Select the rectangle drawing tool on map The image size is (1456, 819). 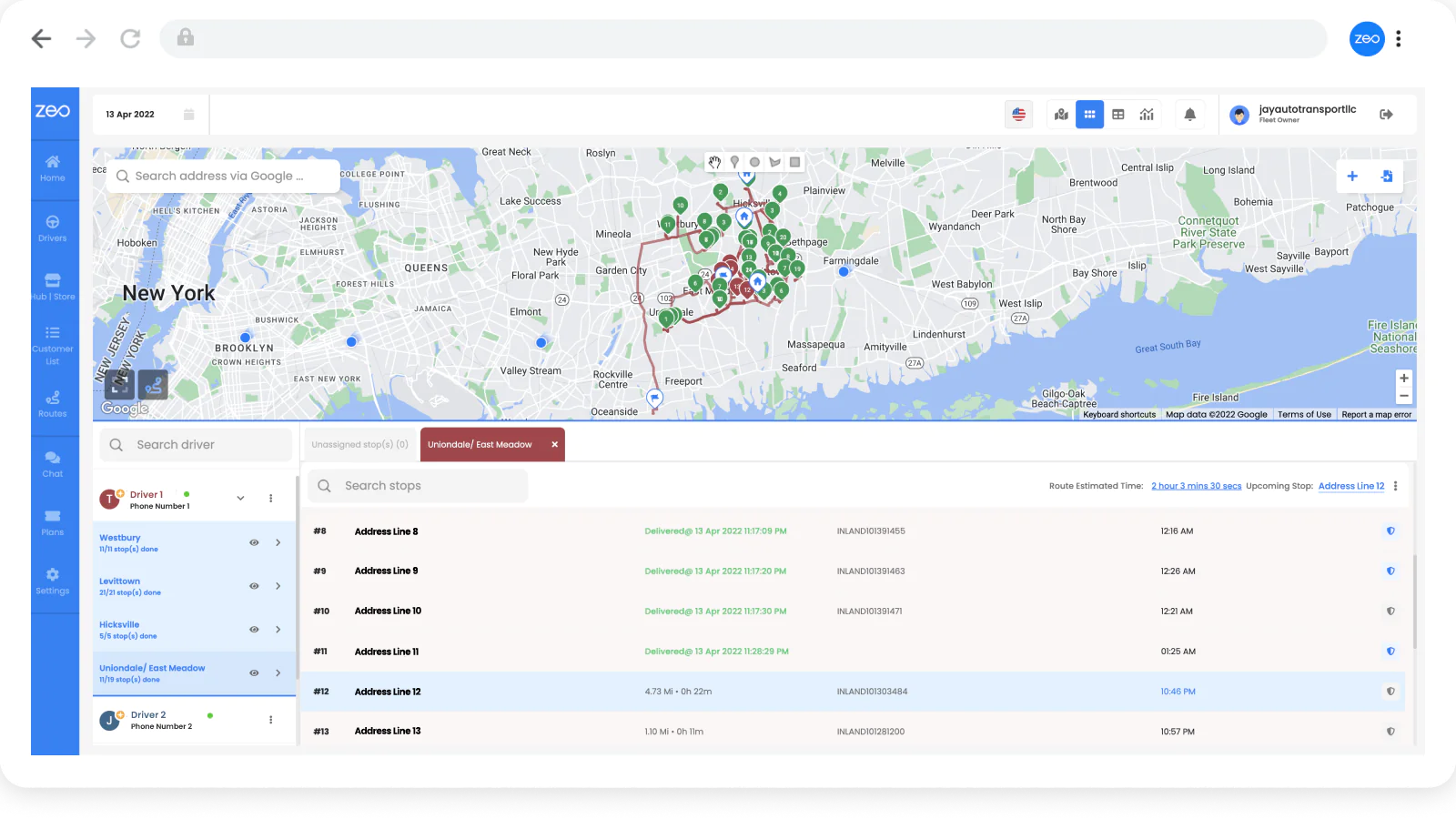[794, 162]
